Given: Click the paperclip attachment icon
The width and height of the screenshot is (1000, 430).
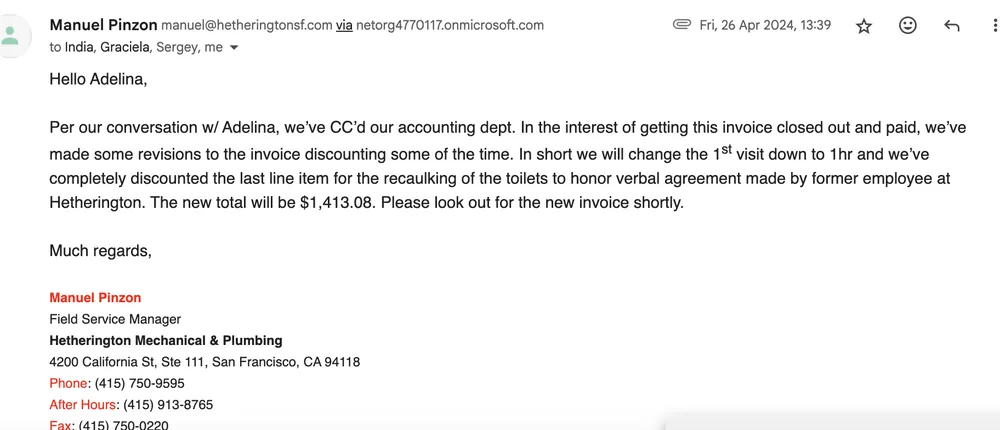Looking at the screenshot, I should click(682, 25).
